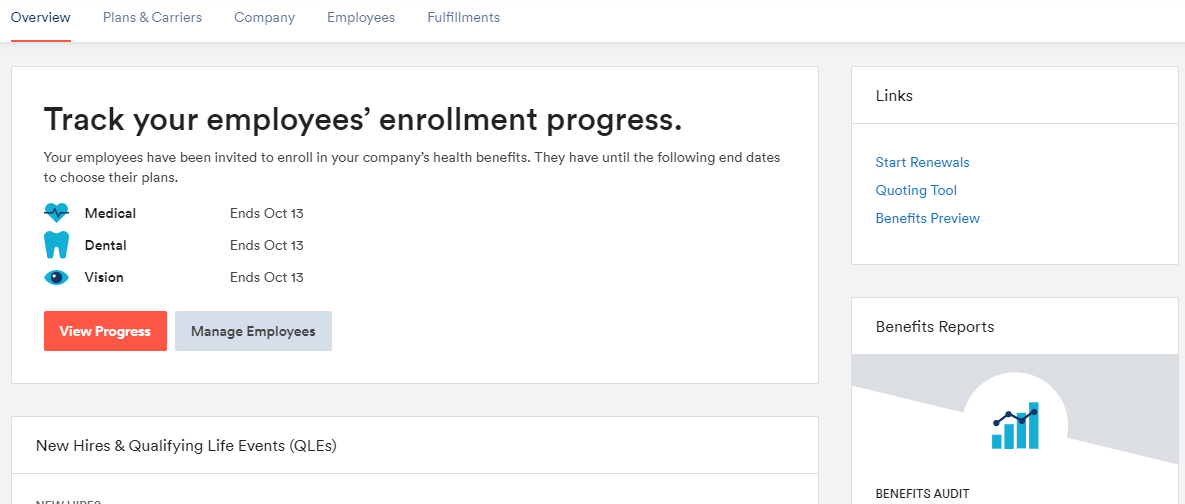Click the Medical plan label
The height and width of the screenshot is (504, 1185).
pos(110,213)
